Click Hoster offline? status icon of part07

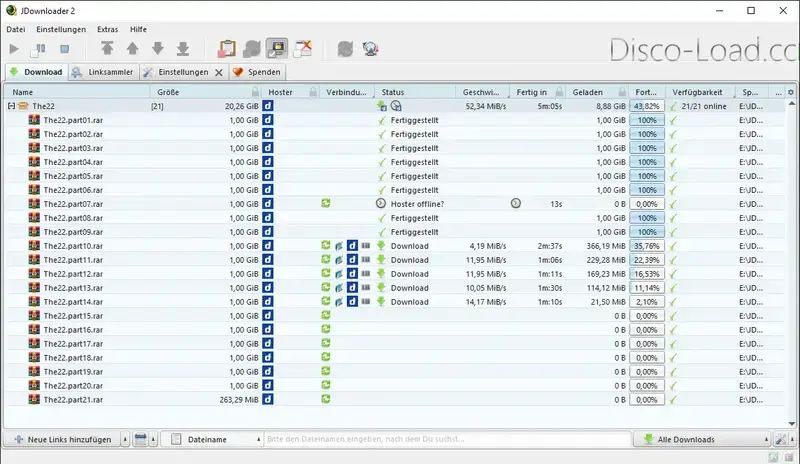381,203
